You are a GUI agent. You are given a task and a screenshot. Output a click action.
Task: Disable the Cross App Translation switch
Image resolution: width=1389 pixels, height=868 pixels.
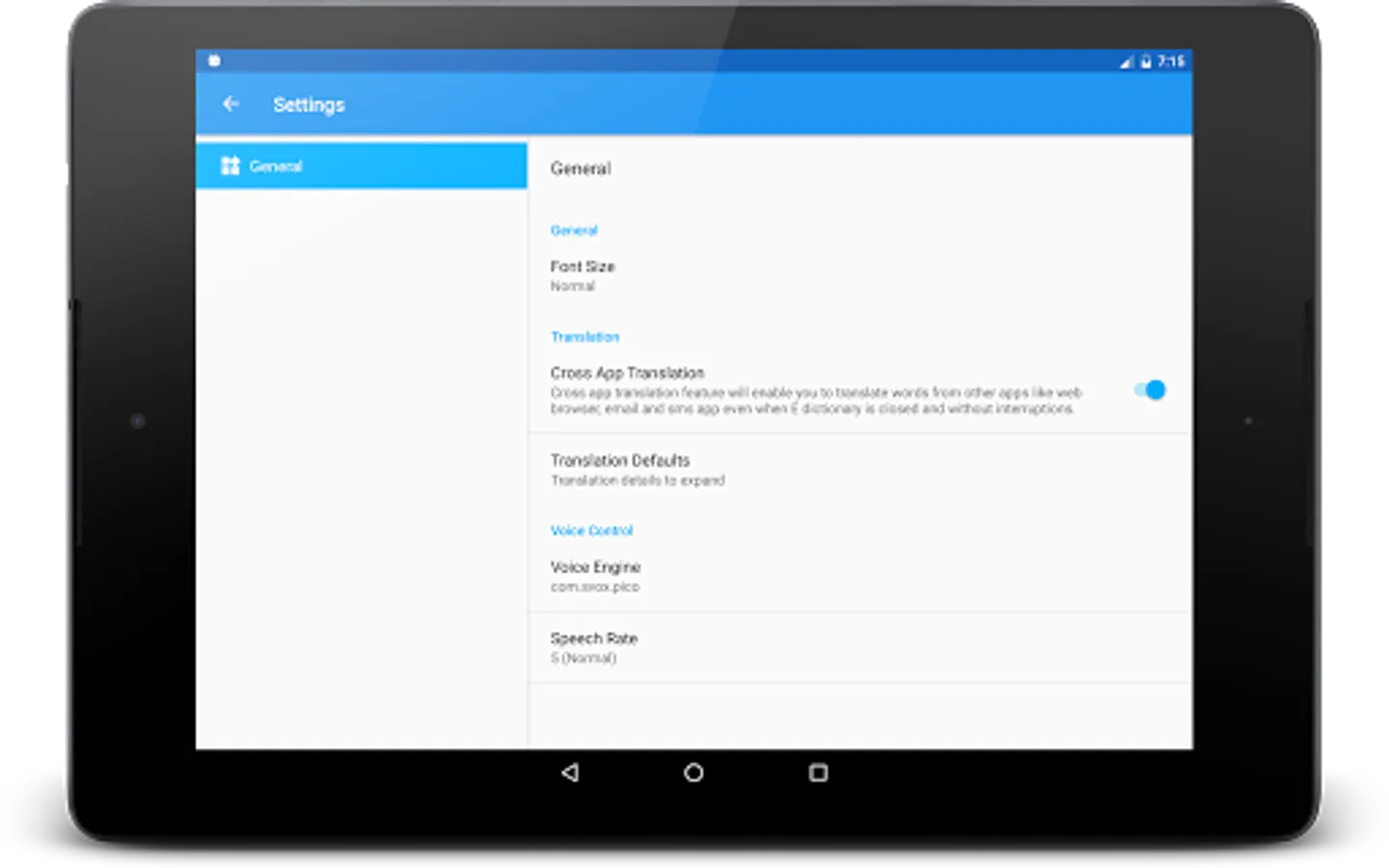coord(1150,390)
